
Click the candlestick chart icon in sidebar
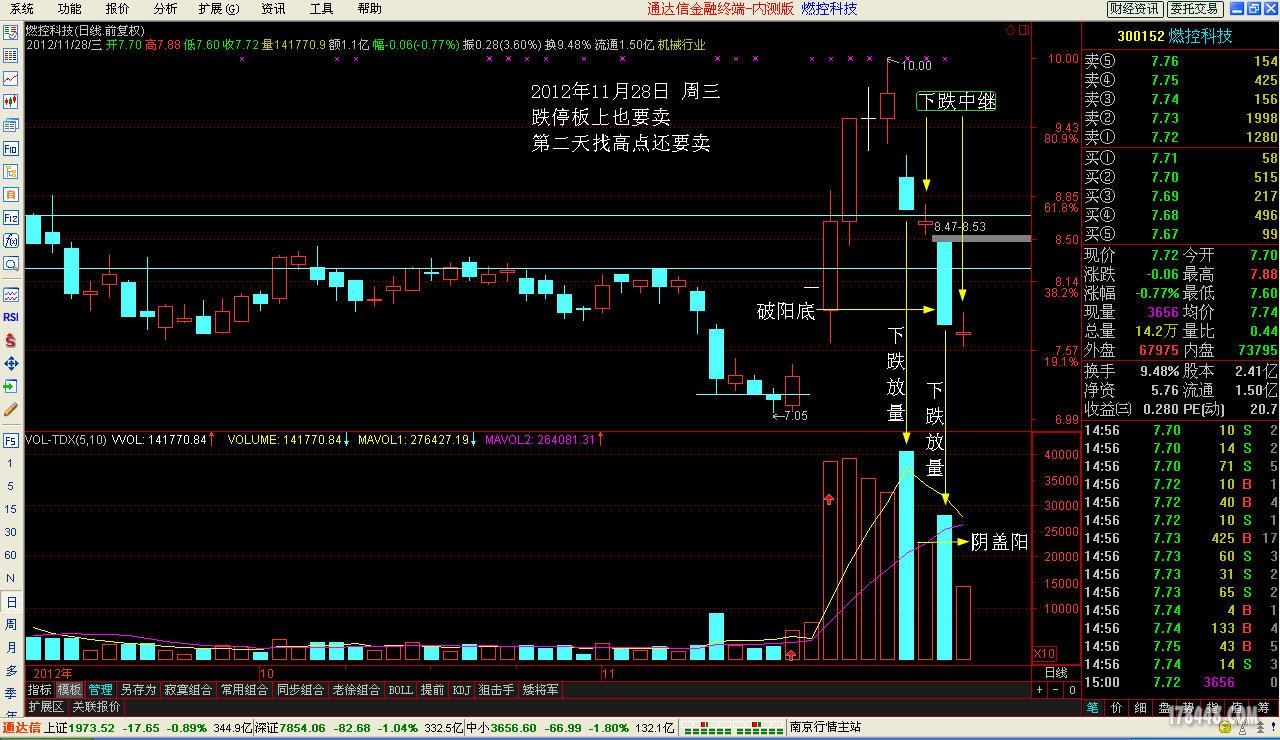pos(11,102)
